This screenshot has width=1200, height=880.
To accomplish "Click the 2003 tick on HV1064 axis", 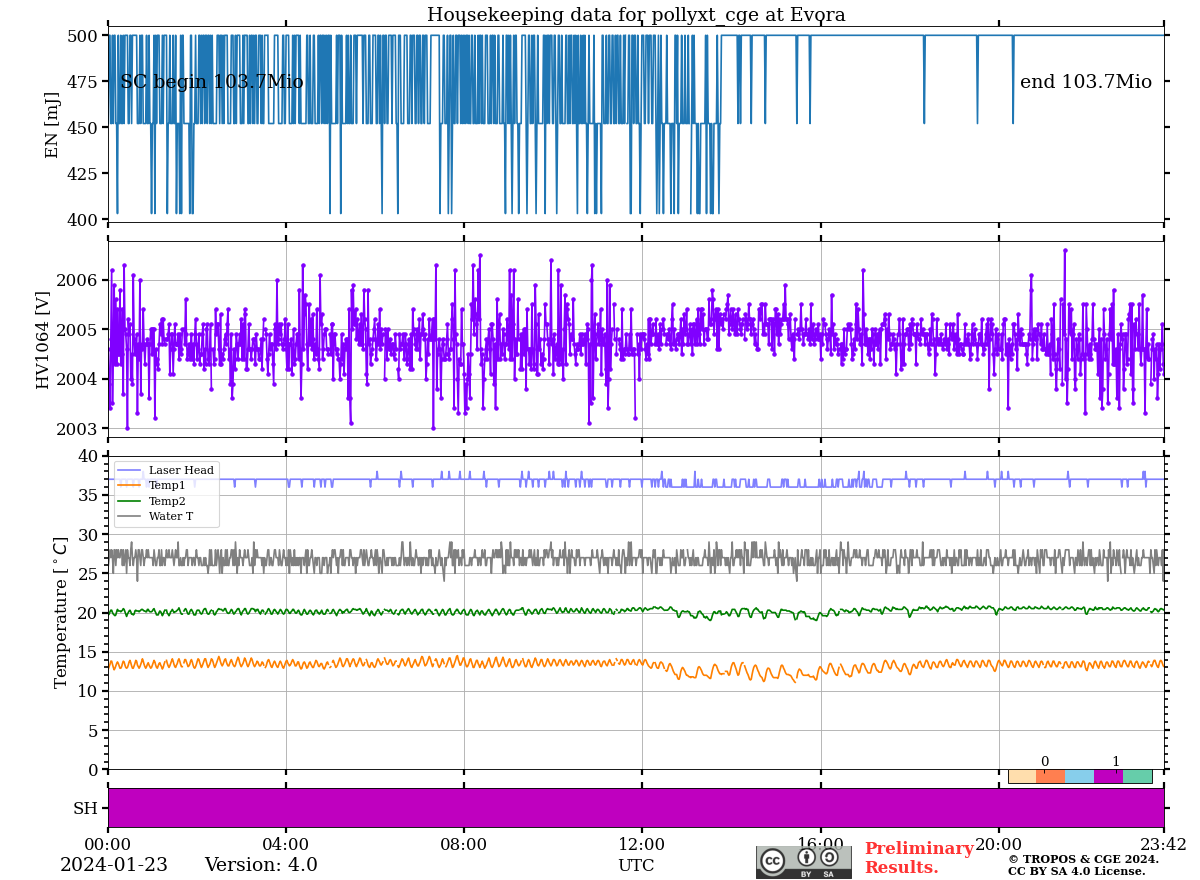I will click(x=77, y=429).
